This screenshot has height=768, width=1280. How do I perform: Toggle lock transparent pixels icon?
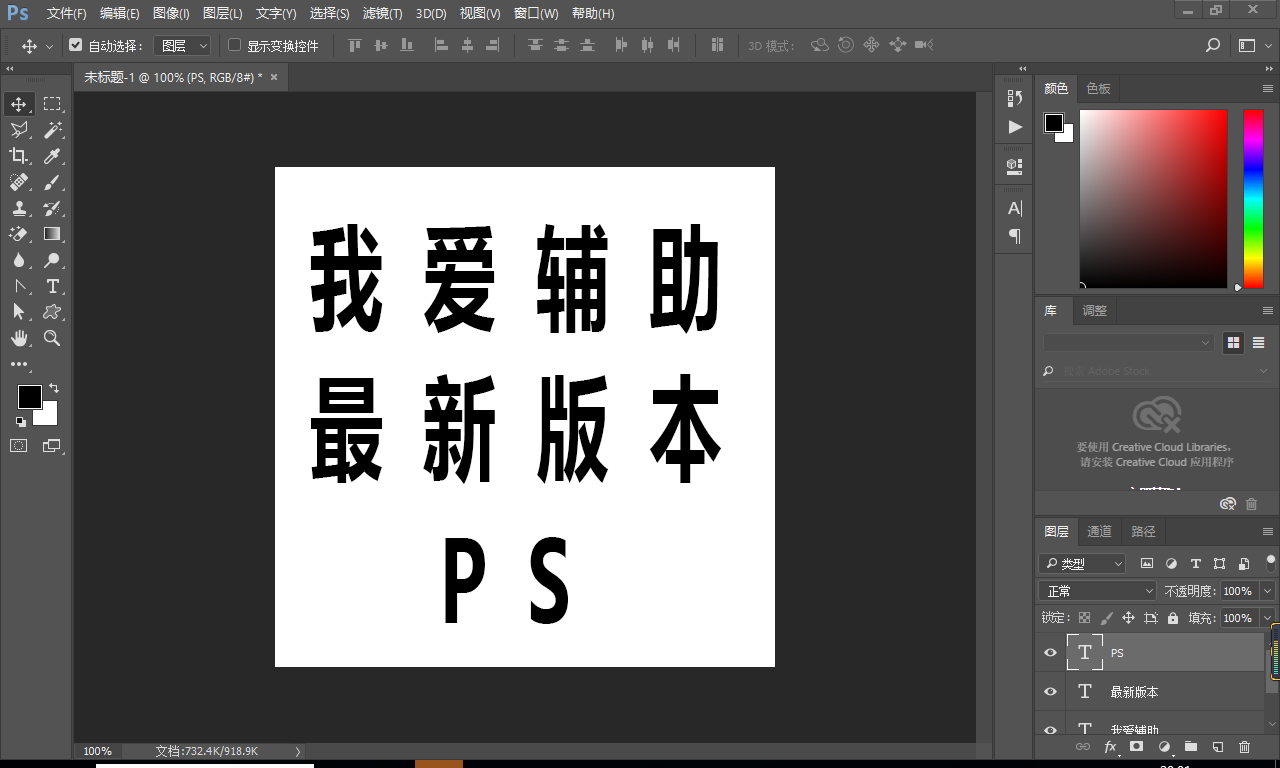click(1084, 618)
